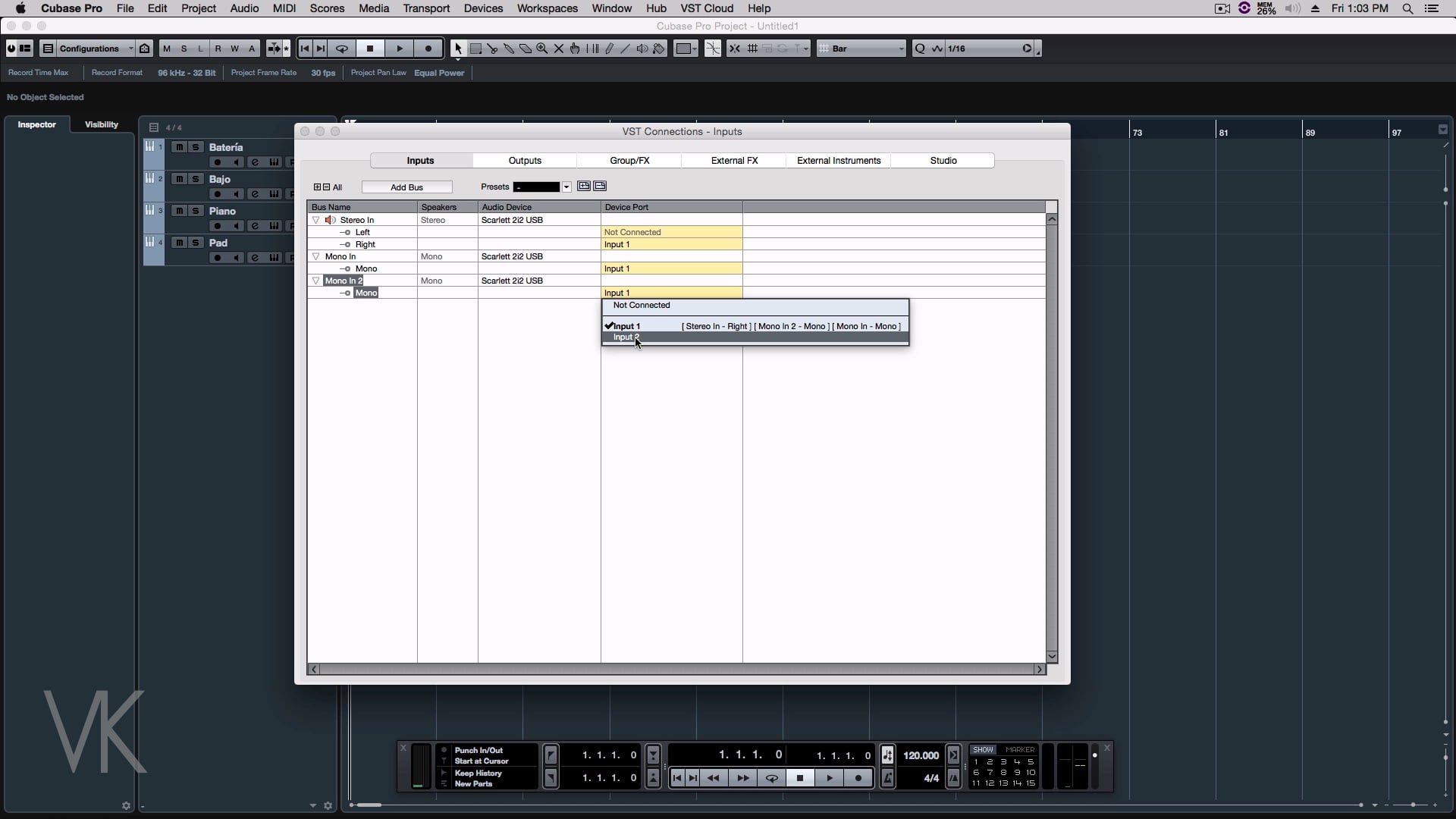This screenshot has width=1456, height=819.
Task: Click the Add Bus button
Action: (x=406, y=187)
